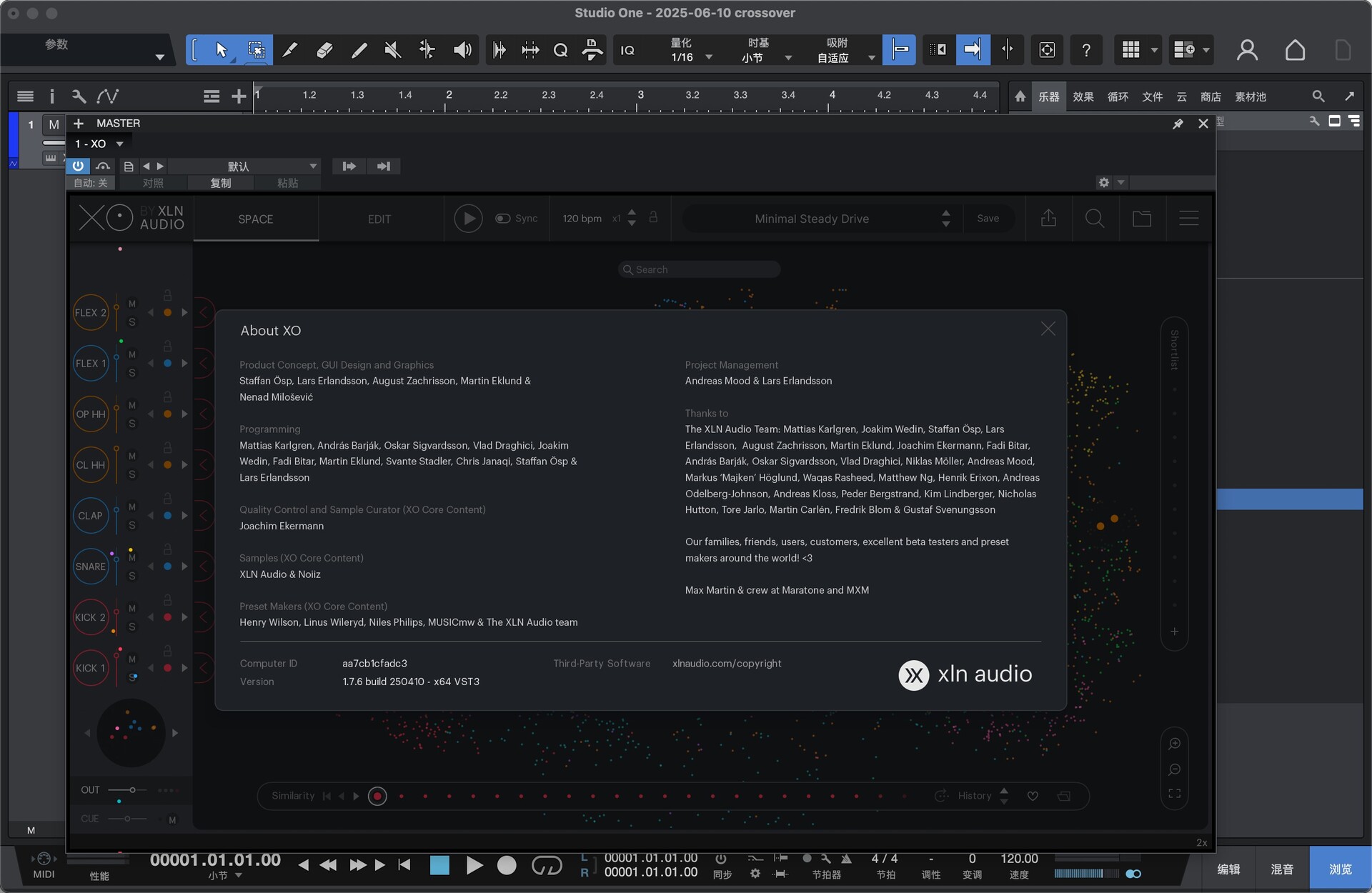Screen dimensions: 1372x893
Task: Open the user account icon
Action: 1247,49
